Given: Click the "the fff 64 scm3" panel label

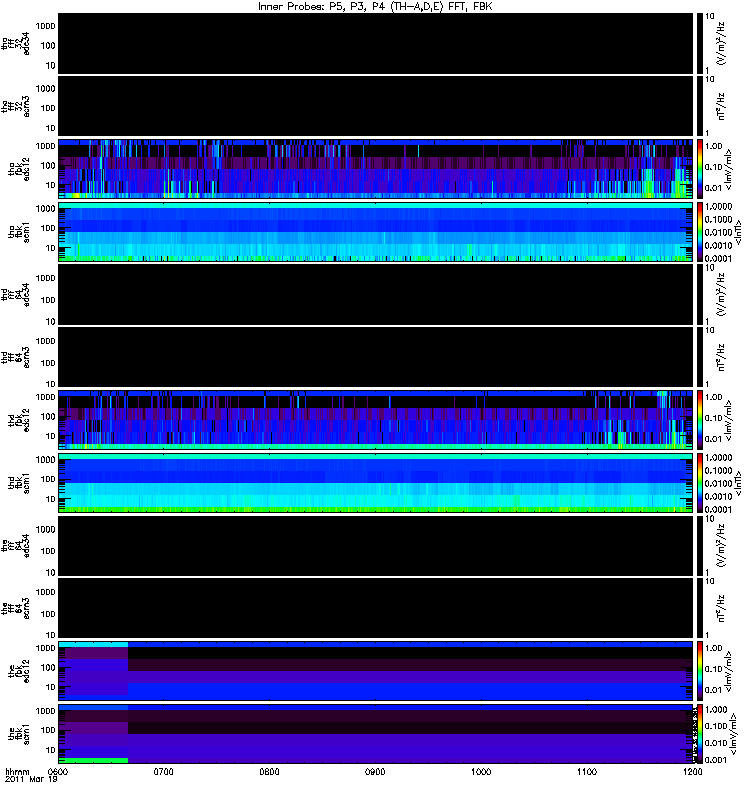Looking at the screenshot, I should click(15, 609).
